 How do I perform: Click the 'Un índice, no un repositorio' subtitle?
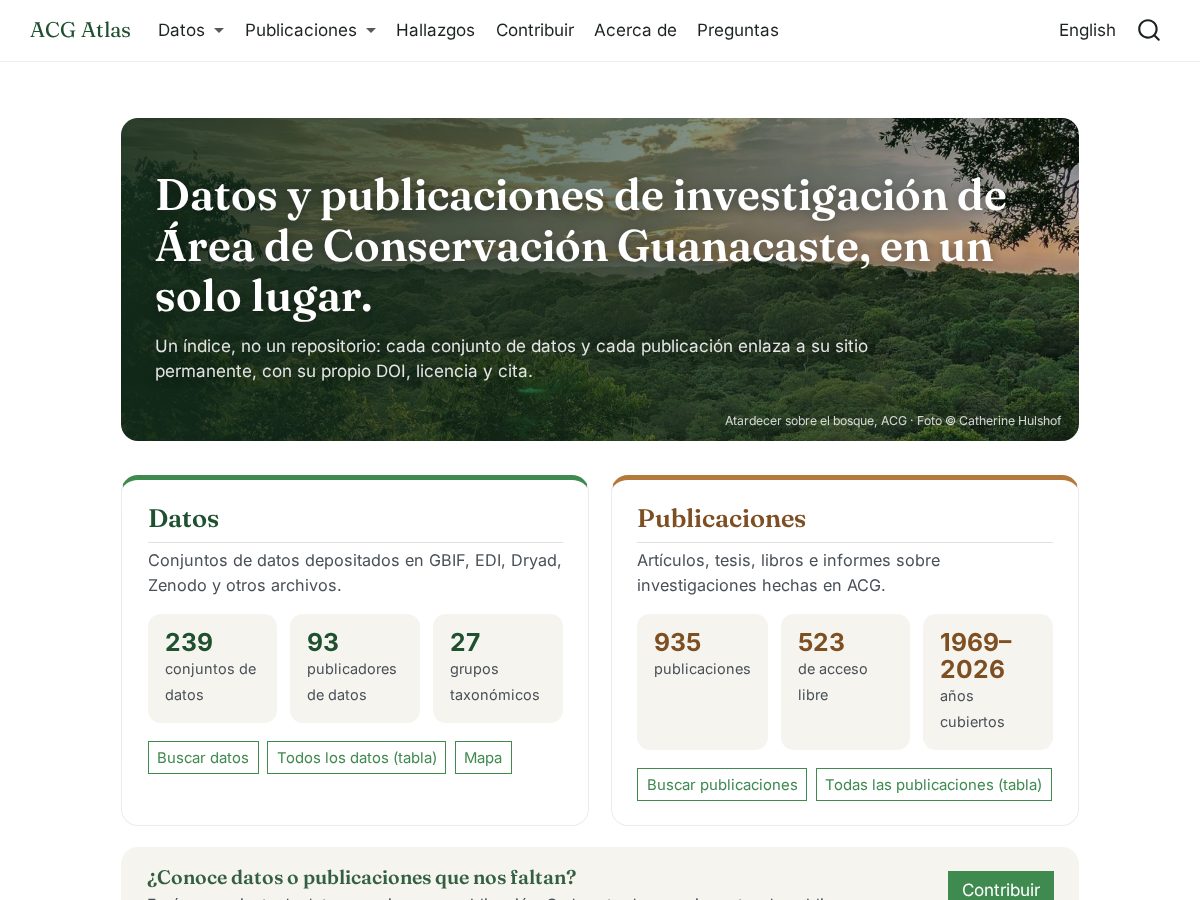click(x=511, y=358)
